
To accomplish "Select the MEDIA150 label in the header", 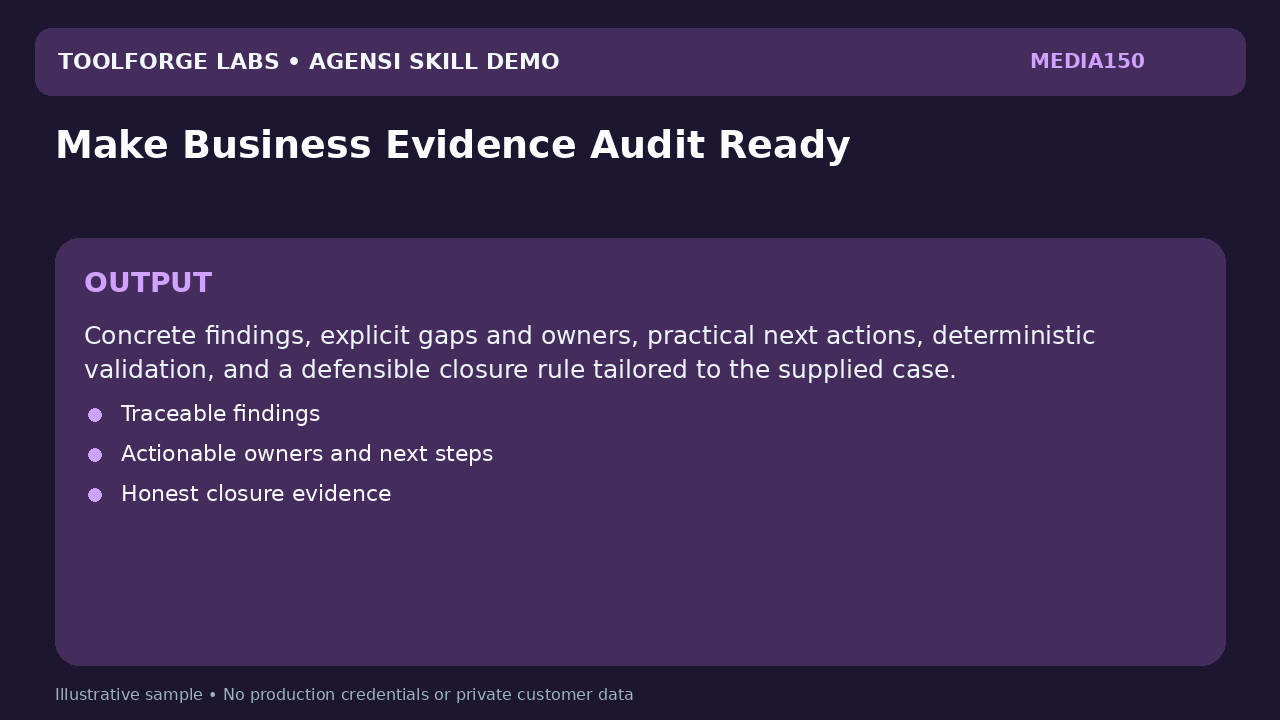I will click(1087, 62).
